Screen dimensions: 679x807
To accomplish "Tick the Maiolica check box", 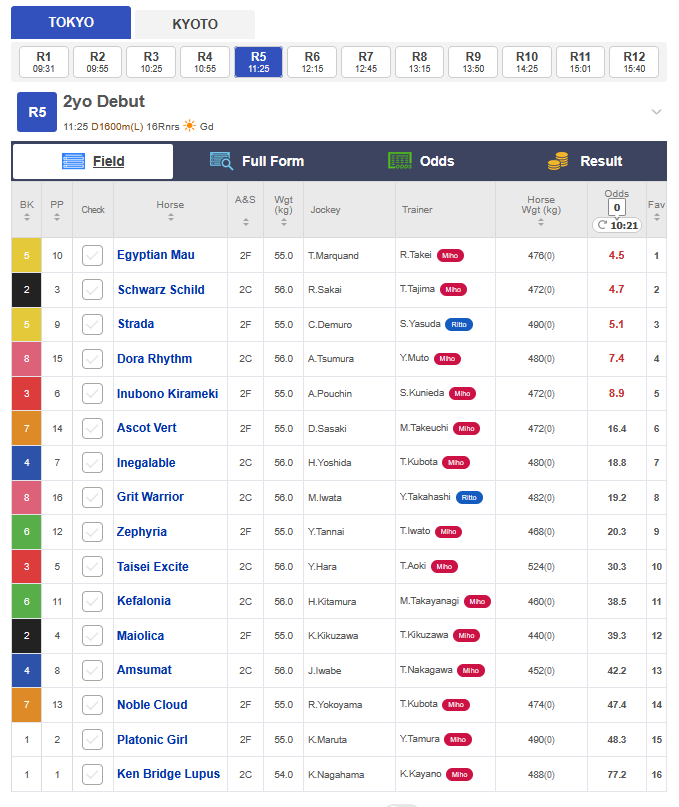I will pyautogui.click(x=93, y=636).
